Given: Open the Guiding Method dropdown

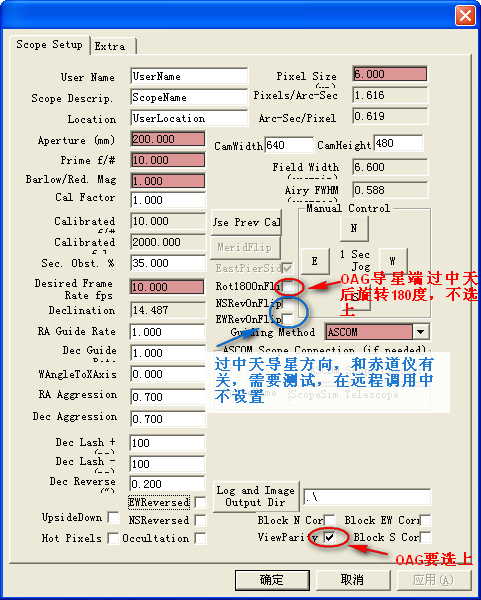Looking at the screenshot, I should tap(421, 332).
